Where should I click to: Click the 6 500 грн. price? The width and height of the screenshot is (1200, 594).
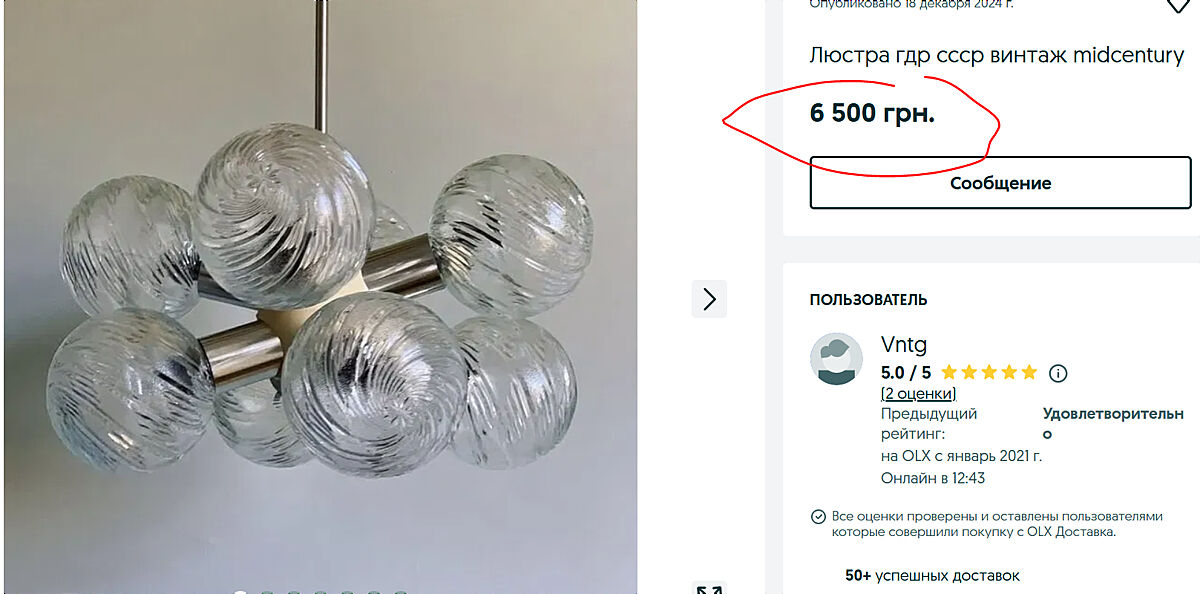(x=872, y=114)
